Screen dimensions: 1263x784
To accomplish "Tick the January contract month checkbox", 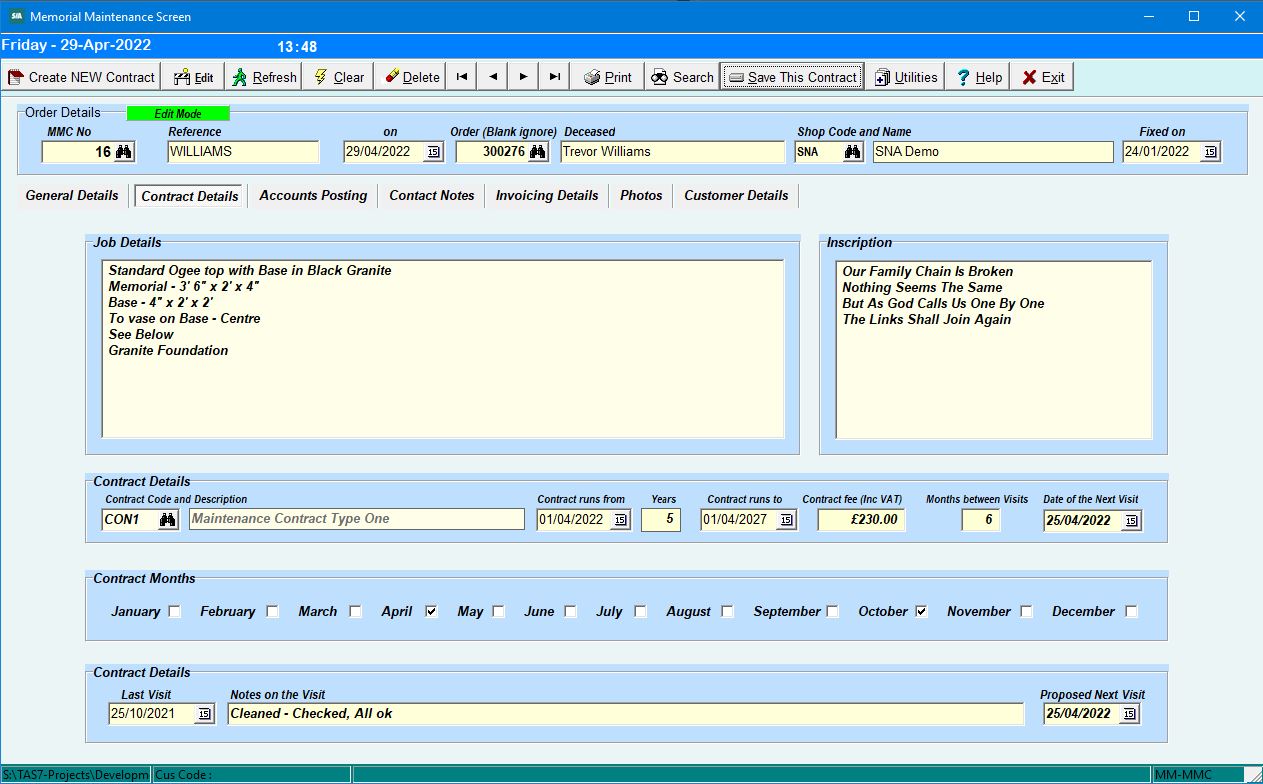I will coord(175,611).
